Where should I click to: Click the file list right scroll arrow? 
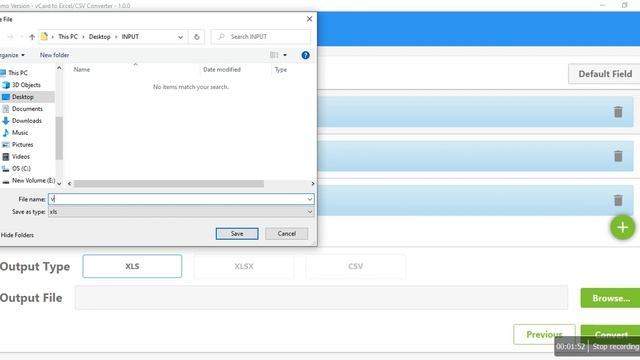313,184
